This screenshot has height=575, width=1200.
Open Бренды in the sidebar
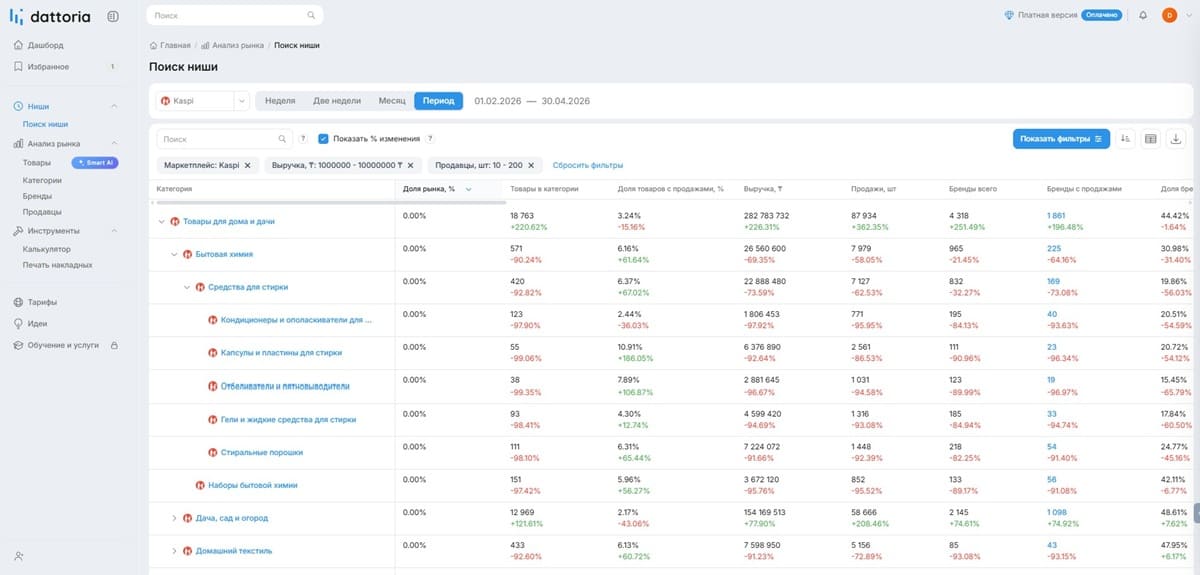(38, 196)
